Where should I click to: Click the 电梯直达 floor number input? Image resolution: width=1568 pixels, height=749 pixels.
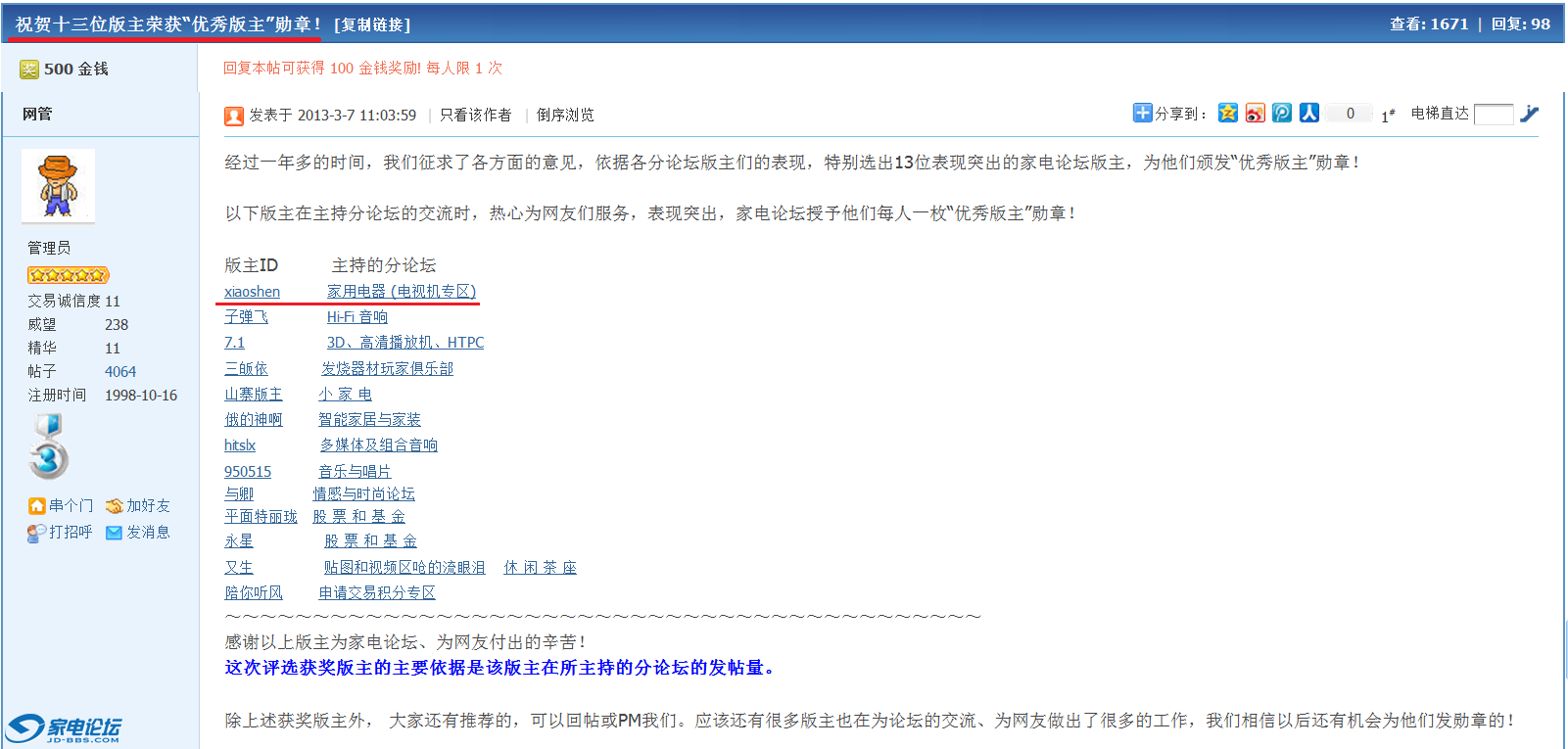[1493, 115]
